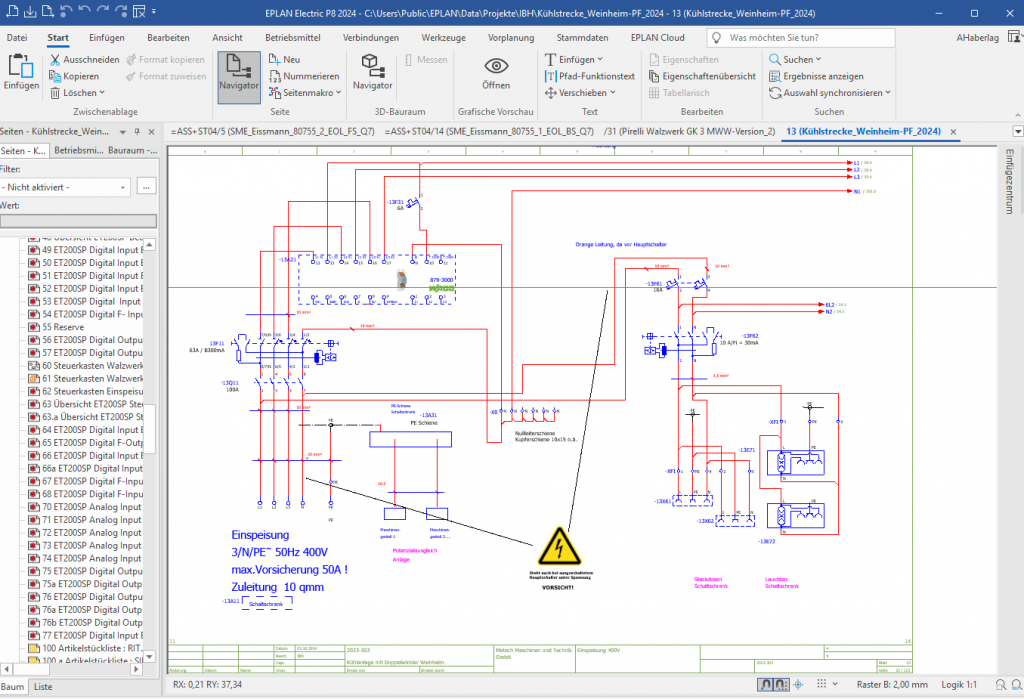This screenshot has width=1024, height=699.
Task: Toggle the Seite Navigator button
Action: [x=239, y=73]
